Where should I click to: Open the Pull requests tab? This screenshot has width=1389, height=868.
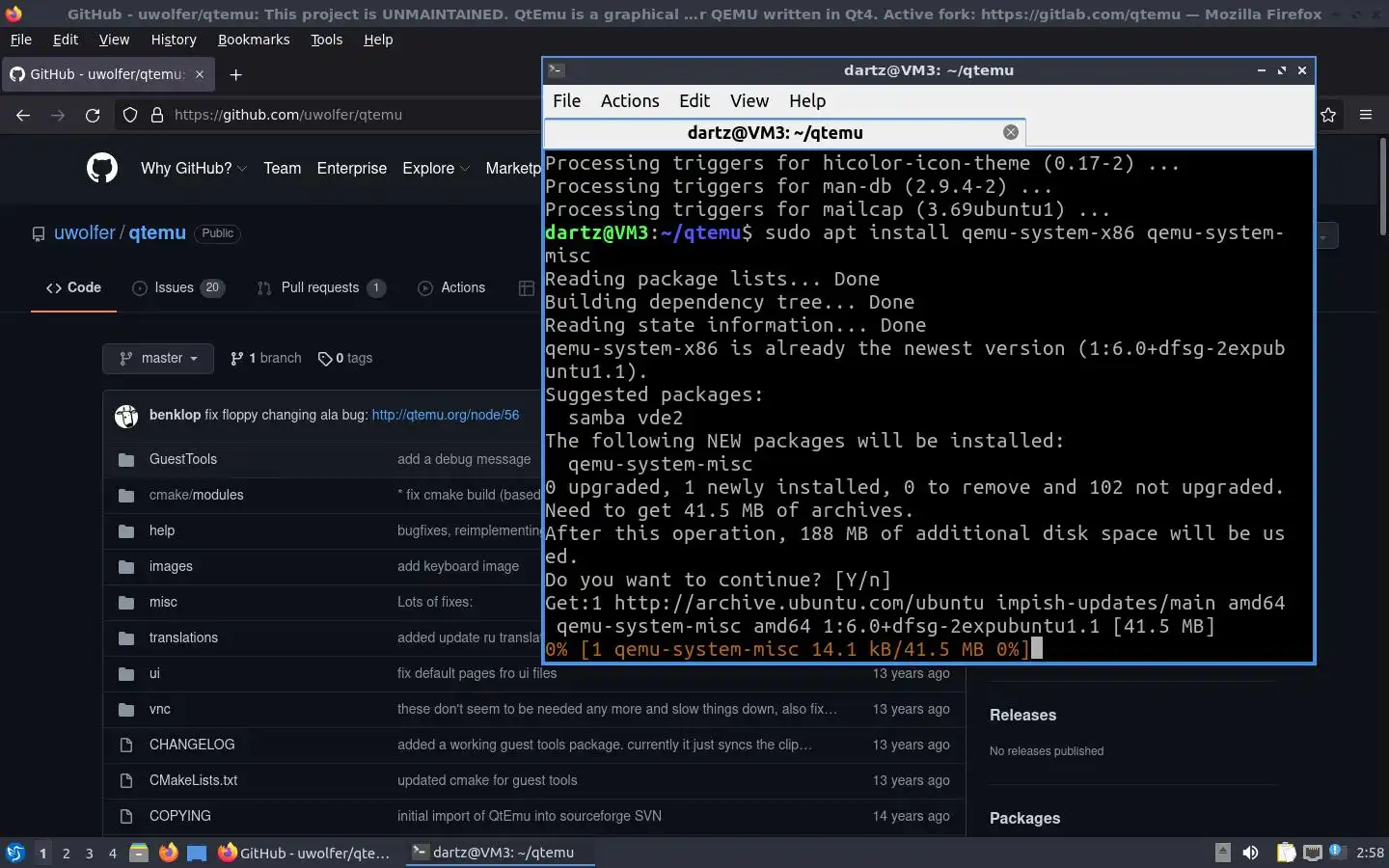(x=321, y=287)
